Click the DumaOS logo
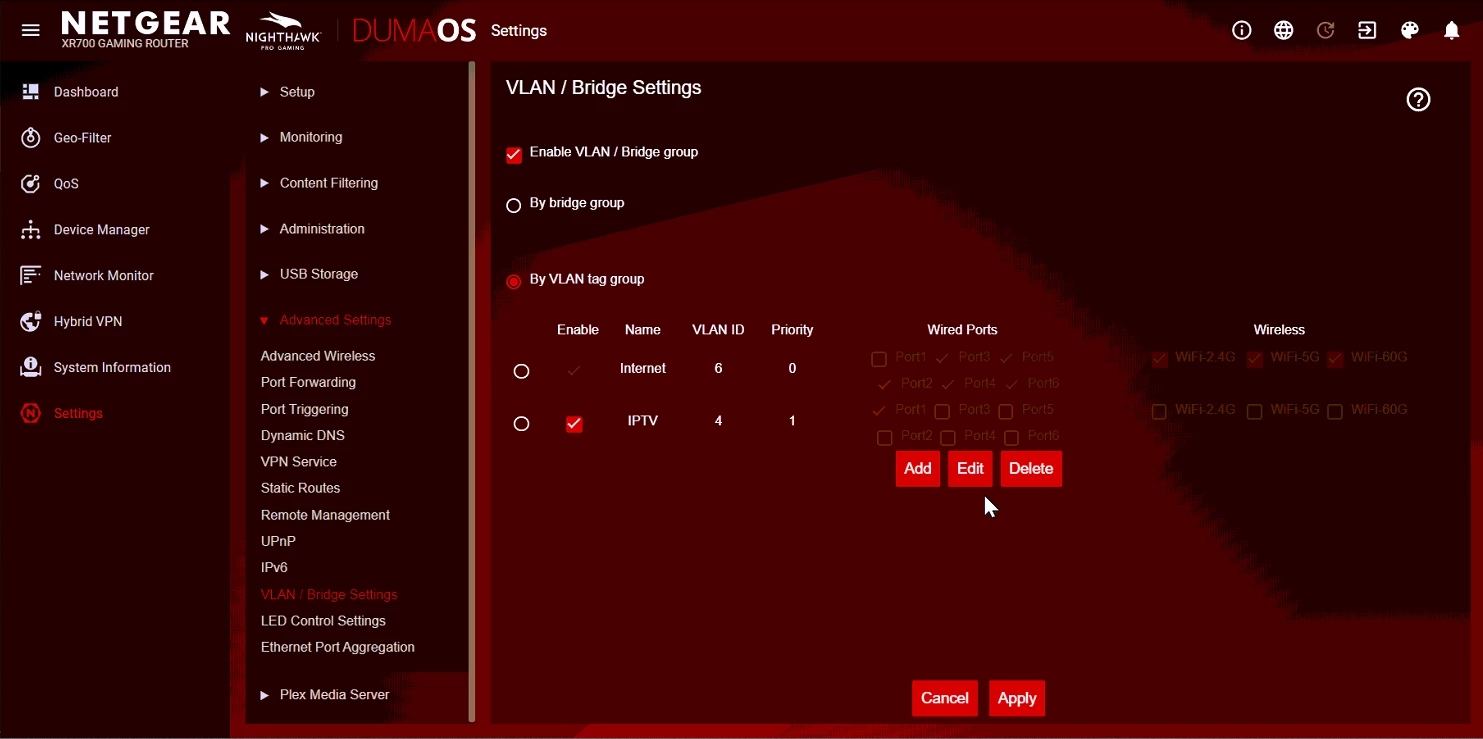 pos(414,31)
